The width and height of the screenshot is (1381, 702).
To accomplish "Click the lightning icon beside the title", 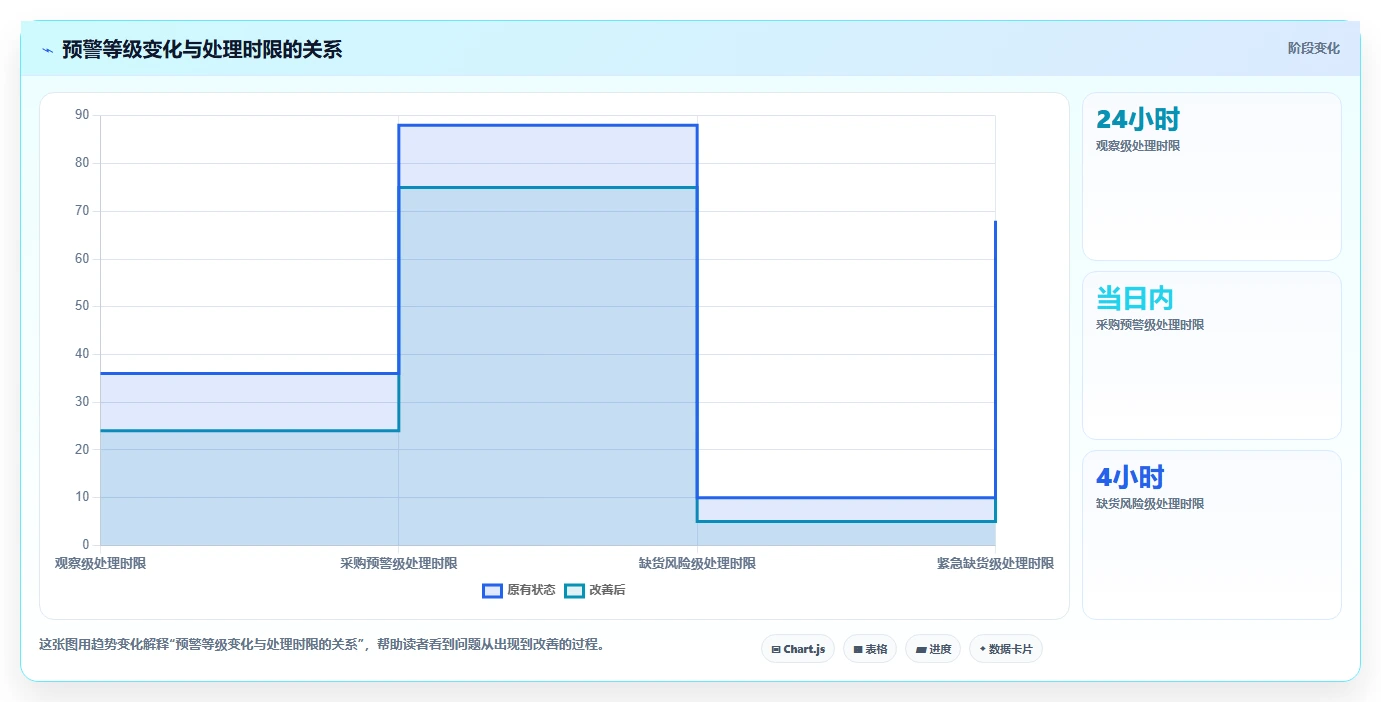I will (47, 50).
